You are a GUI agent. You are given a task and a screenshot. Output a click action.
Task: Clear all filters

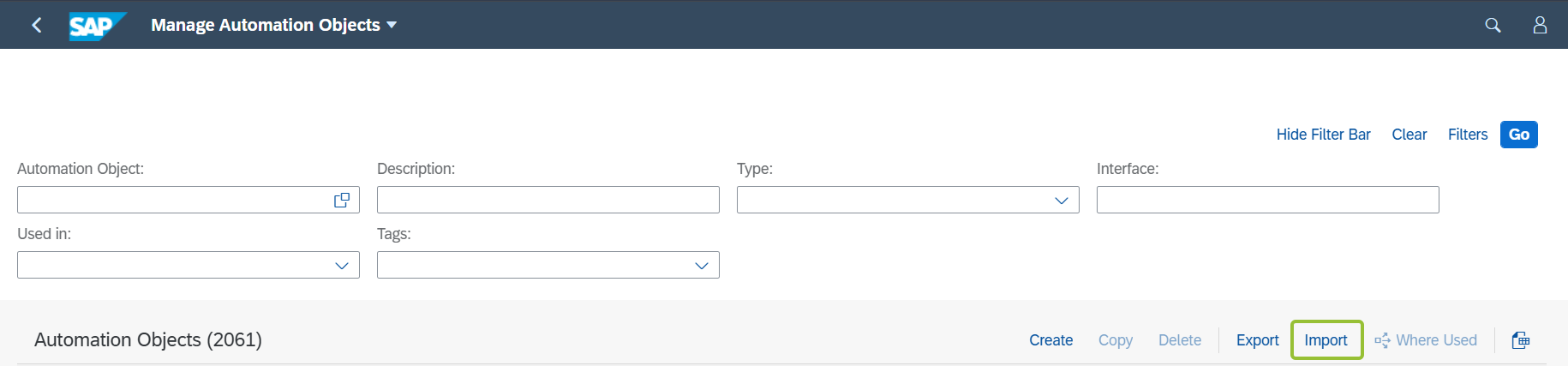[x=1409, y=135]
